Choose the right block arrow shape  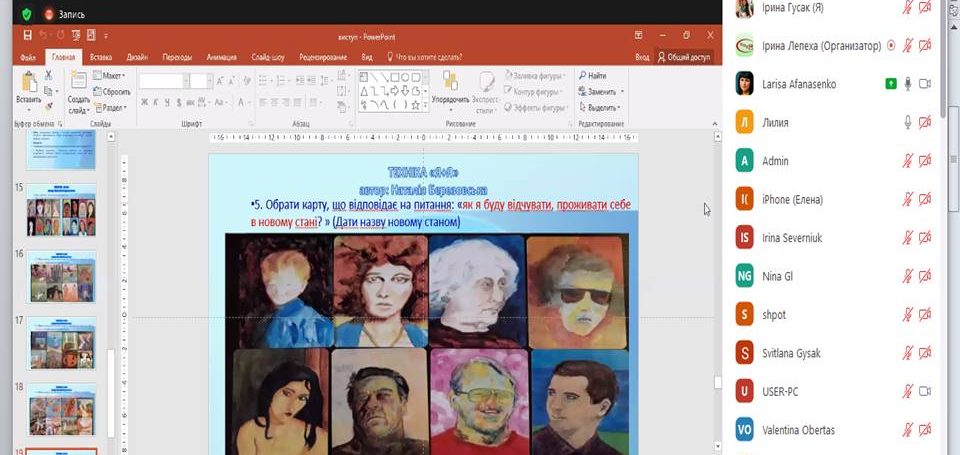[x=395, y=91]
